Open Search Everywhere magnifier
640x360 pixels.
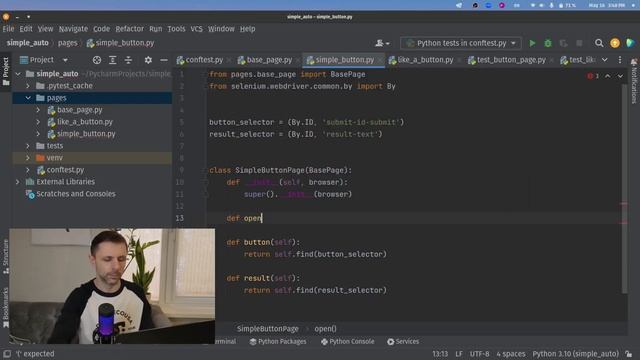tap(599, 43)
